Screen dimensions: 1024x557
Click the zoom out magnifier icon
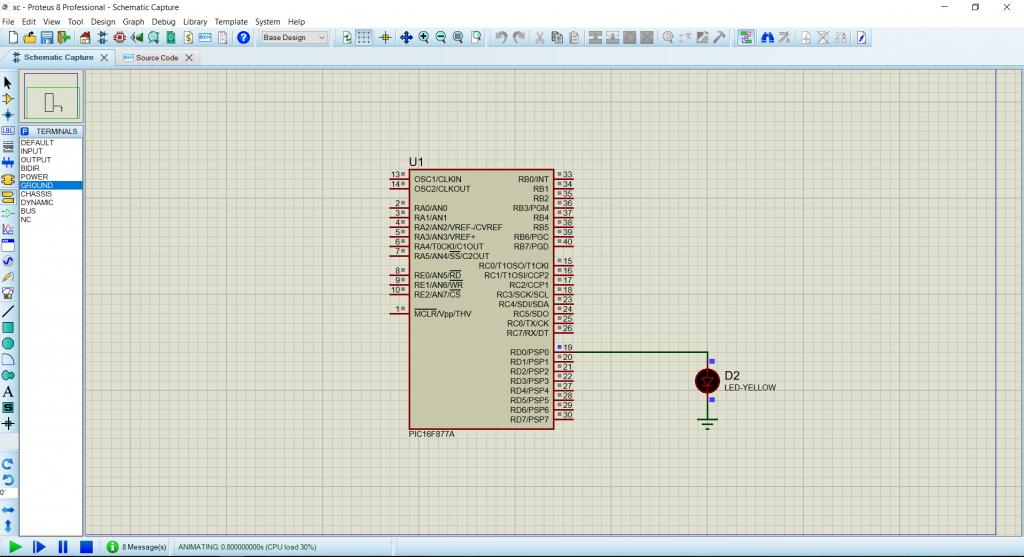pos(441,38)
